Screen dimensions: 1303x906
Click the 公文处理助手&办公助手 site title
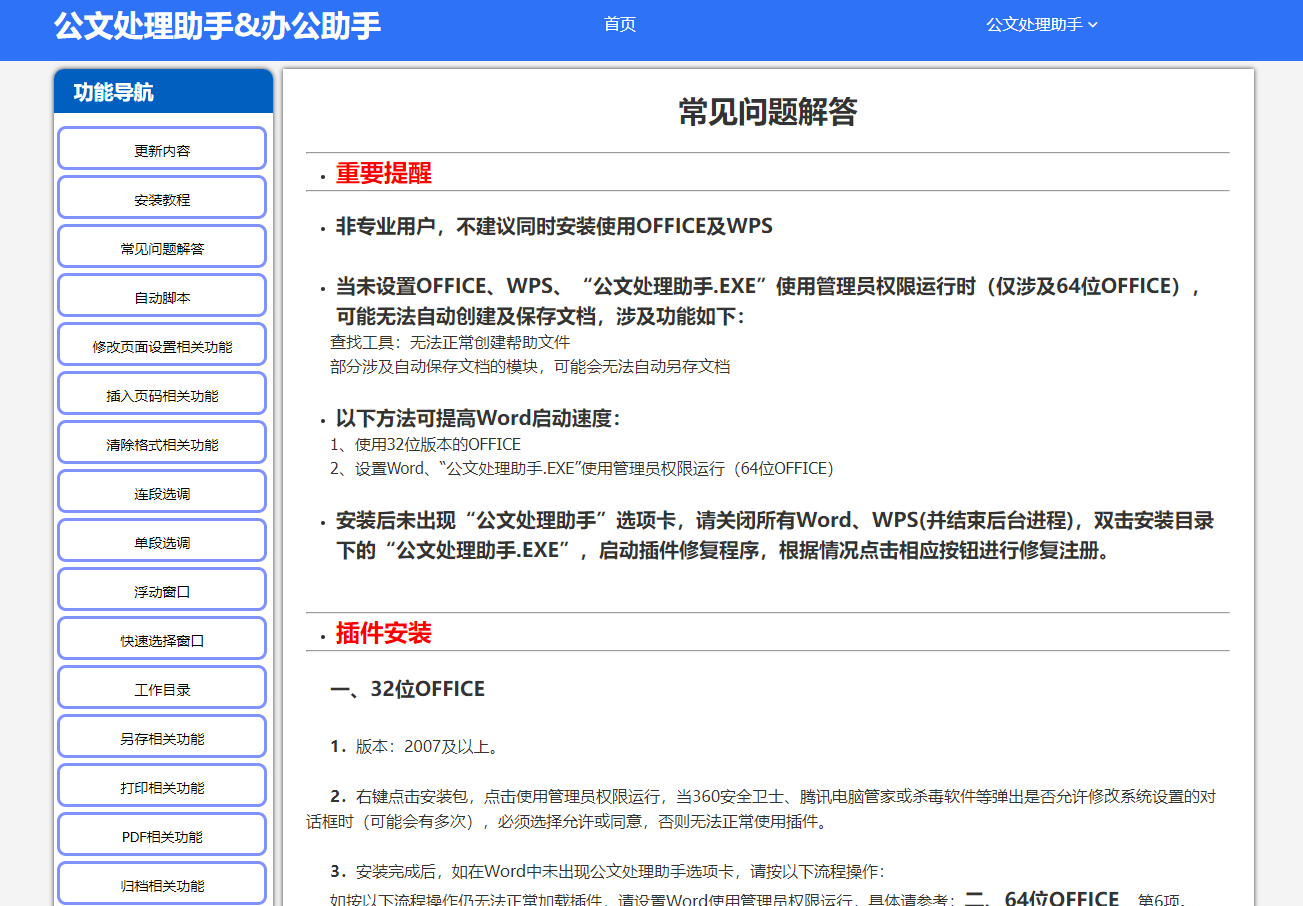218,26
